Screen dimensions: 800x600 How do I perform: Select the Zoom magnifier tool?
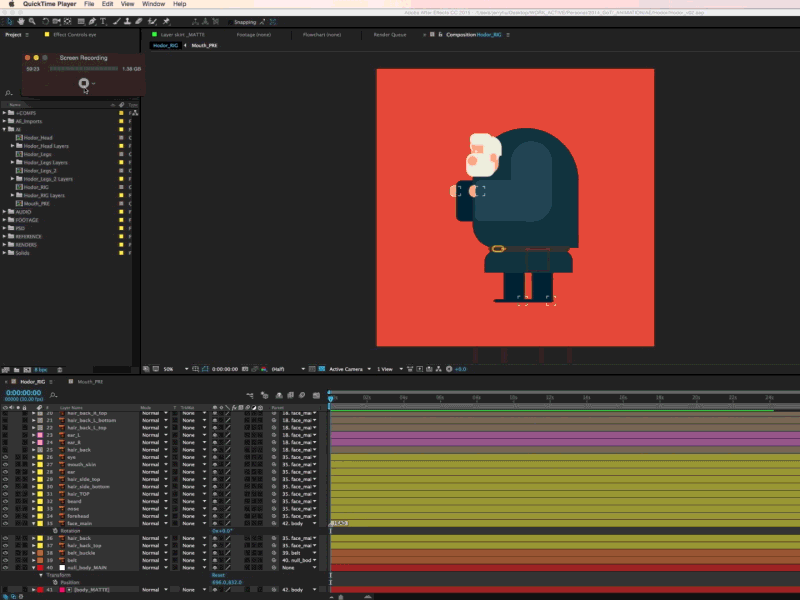click(32, 21)
